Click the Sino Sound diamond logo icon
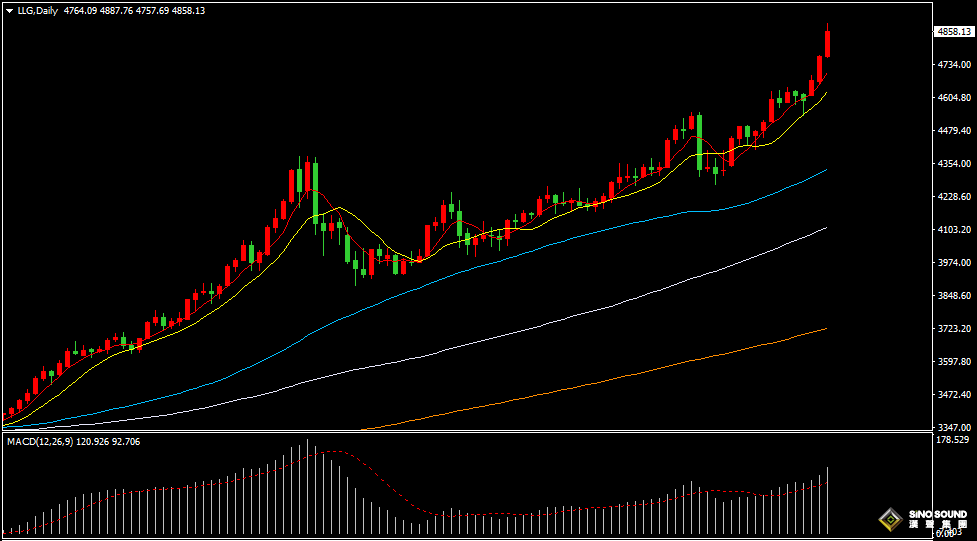977x541 pixels. (x=888, y=519)
